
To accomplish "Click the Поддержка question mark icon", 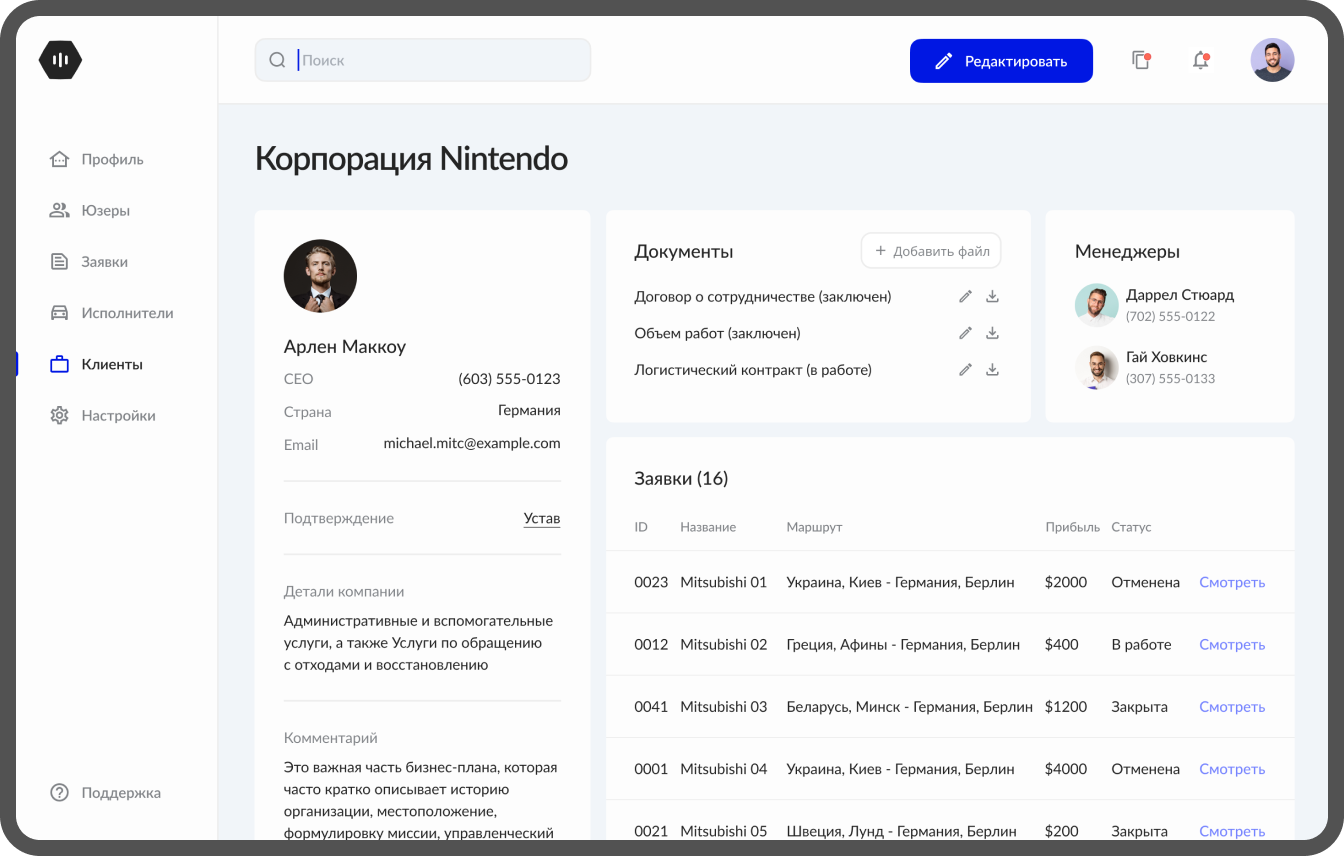I will 59,793.
